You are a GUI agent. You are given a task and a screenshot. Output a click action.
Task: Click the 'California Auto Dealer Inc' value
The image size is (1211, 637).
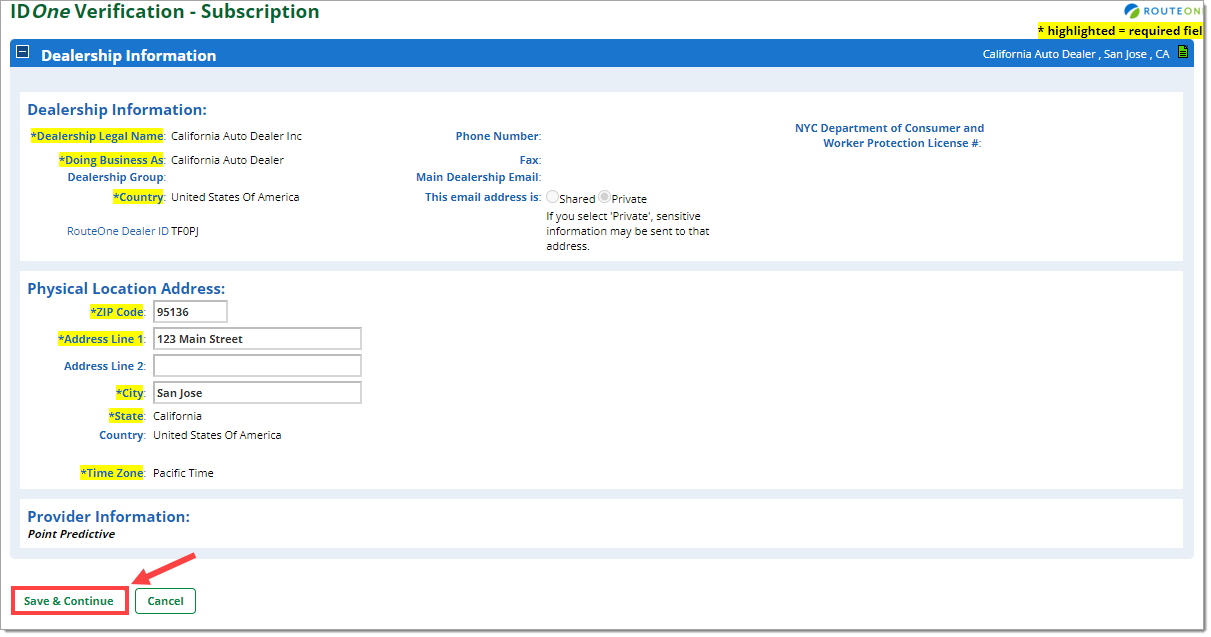pyautogui.click(x=236, y=136)
